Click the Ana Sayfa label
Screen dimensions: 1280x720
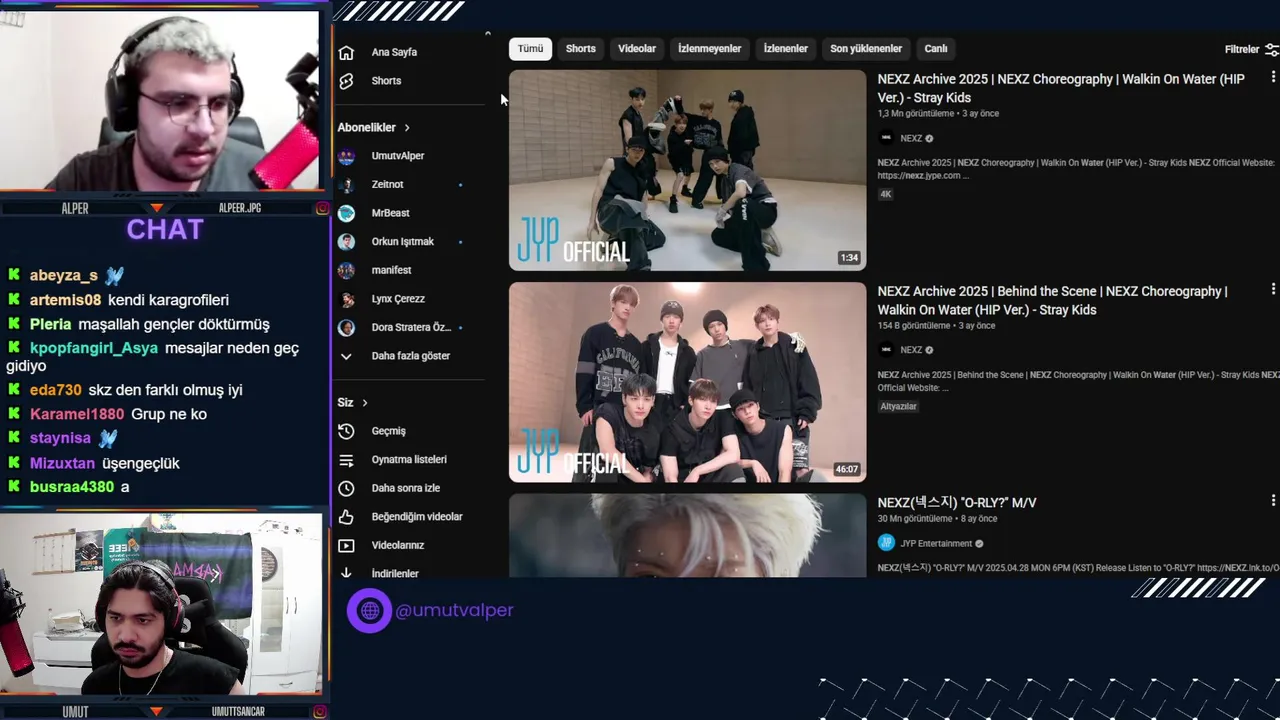tap(394, 52)
